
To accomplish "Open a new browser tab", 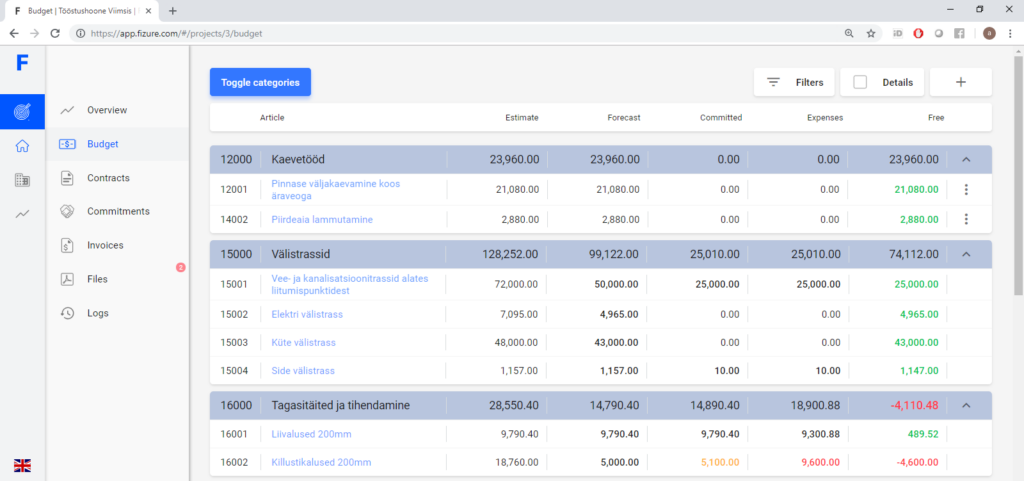I will (x=173, y=10).
